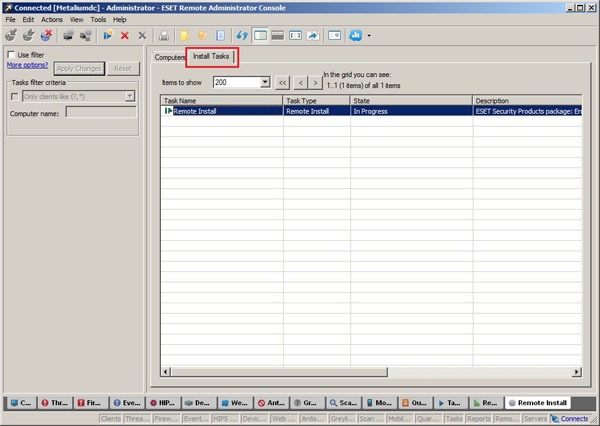Image resolution: width=600 pixels, height=426 pixels.
Task: Select the Remote Install task name cell
Action: point(222,111)
